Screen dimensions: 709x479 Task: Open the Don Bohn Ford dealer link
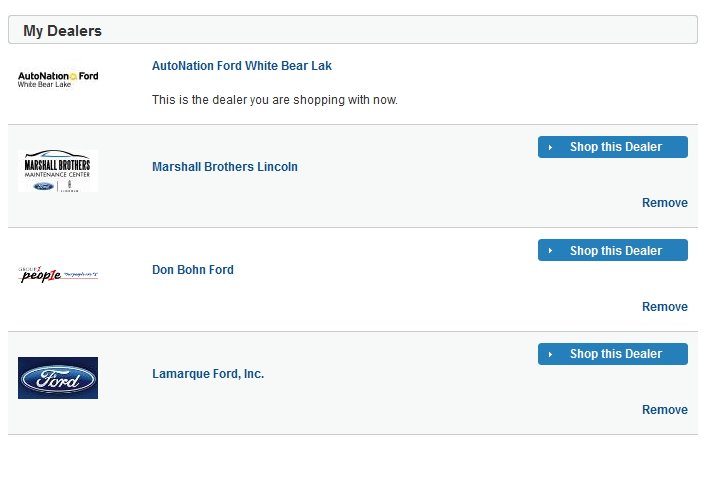click(193, 270)
